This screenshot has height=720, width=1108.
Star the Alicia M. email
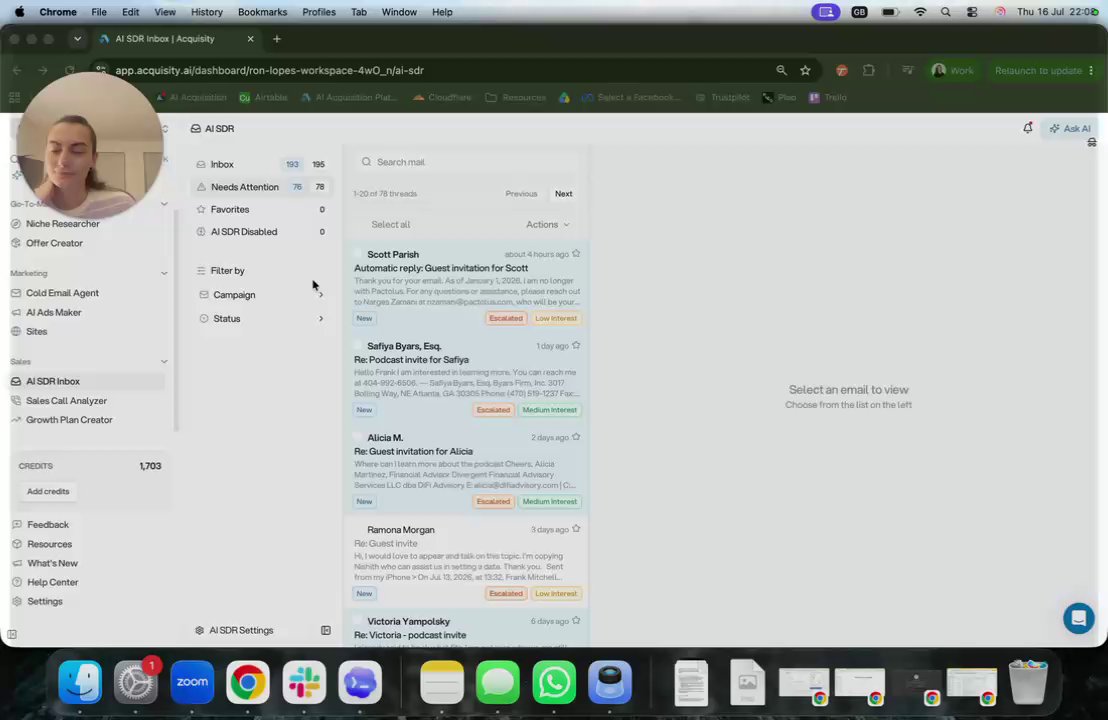576,437
